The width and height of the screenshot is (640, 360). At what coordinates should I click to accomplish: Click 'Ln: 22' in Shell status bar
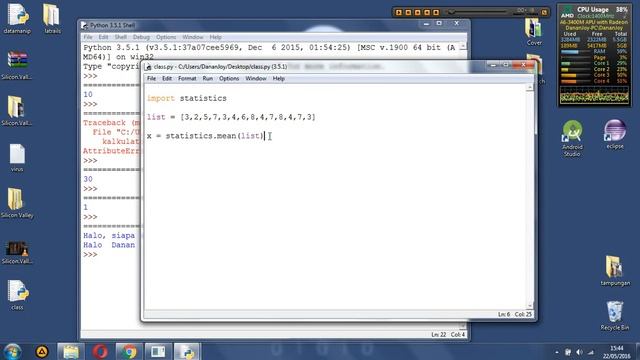(438, 335)
